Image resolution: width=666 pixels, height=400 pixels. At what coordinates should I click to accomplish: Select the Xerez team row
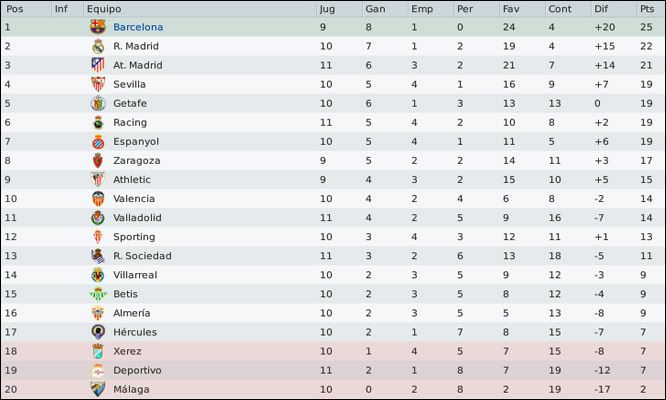pyautogui.click(x=333, y=352)
